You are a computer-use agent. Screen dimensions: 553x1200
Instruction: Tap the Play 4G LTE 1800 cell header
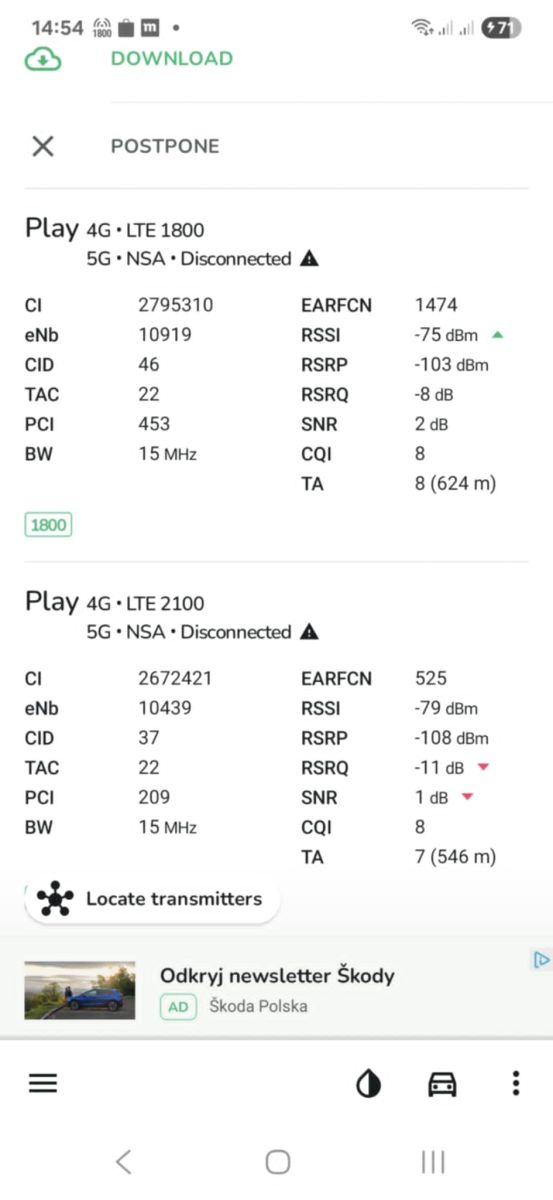[x=115, y=229]
